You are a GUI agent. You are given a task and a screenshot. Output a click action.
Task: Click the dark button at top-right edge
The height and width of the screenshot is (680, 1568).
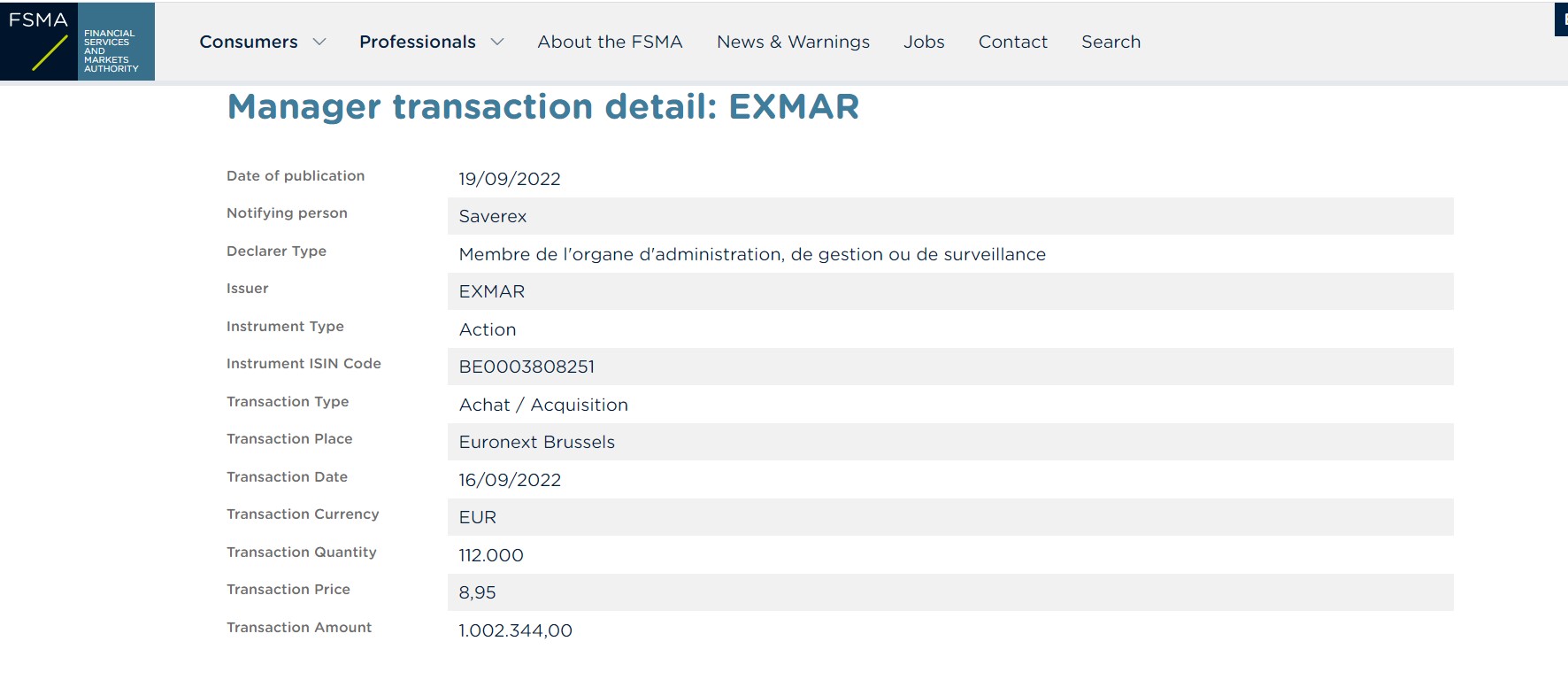pos(1561,19)
